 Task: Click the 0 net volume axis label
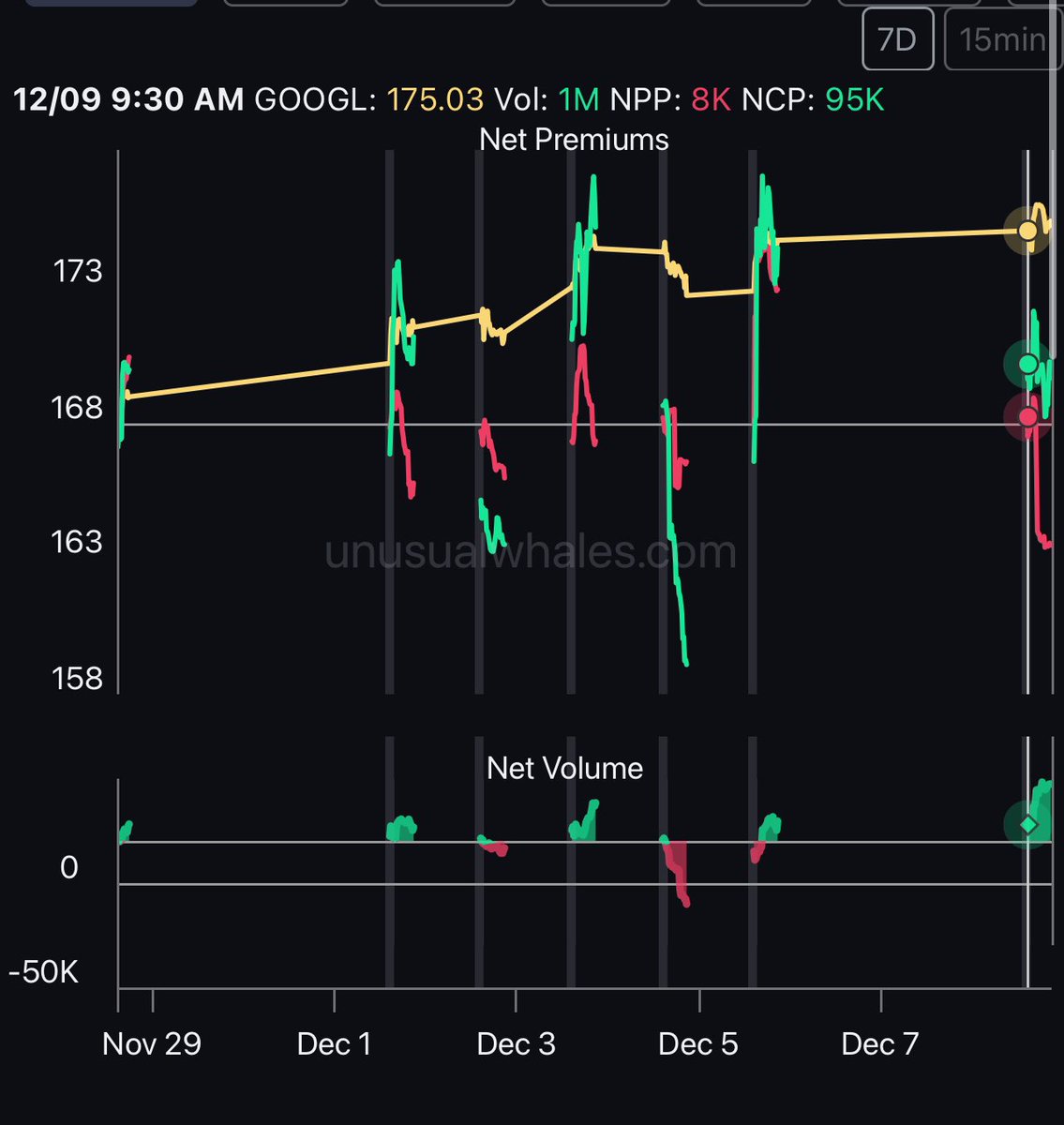pos(68,868)
